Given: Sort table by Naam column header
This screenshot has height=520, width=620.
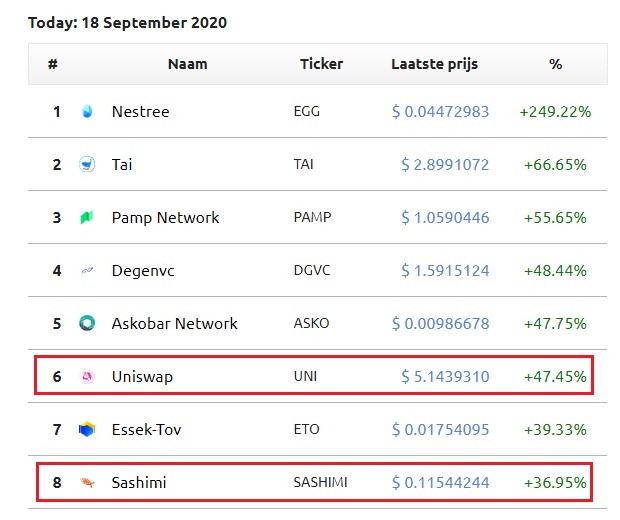Looking at the screenshot, I should 187,64.
